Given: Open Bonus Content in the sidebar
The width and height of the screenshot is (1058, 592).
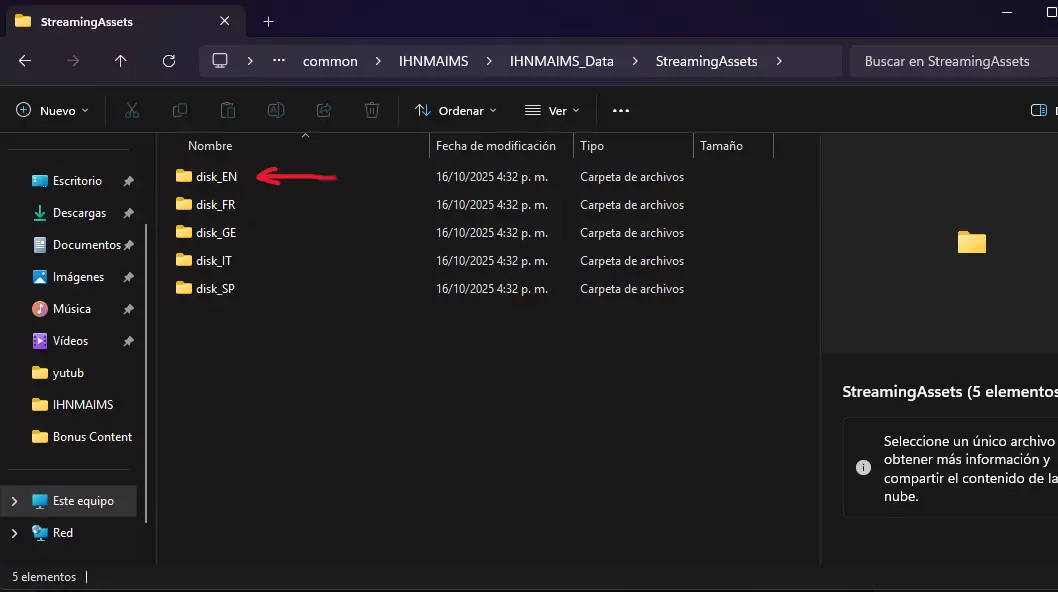Looking at the screenshot, I should [x=92, y=437].
